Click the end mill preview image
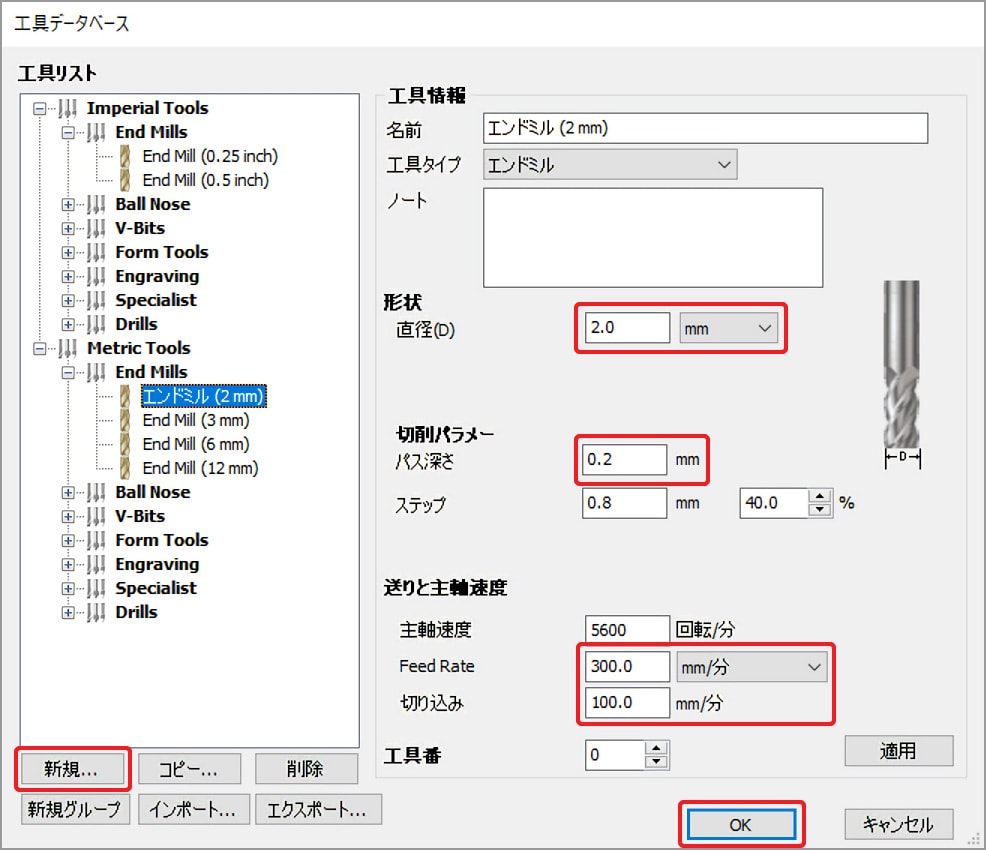This screenshot has width=986, height=850. pos(902,375)
